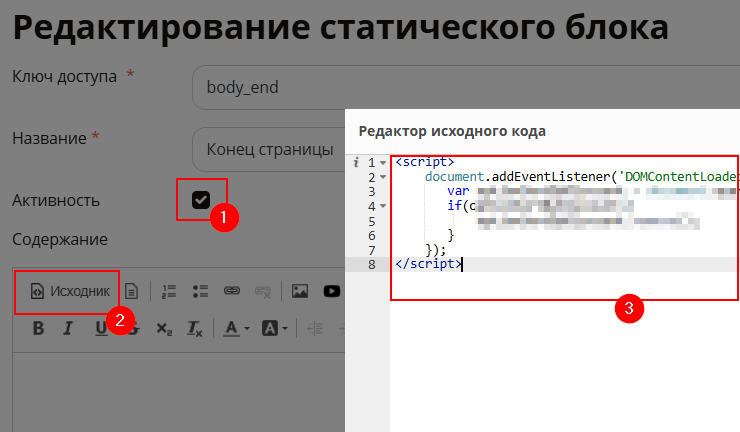Insert an image via the picture icon
Viewport: 740px width, 432px height.
pos(300,291)
